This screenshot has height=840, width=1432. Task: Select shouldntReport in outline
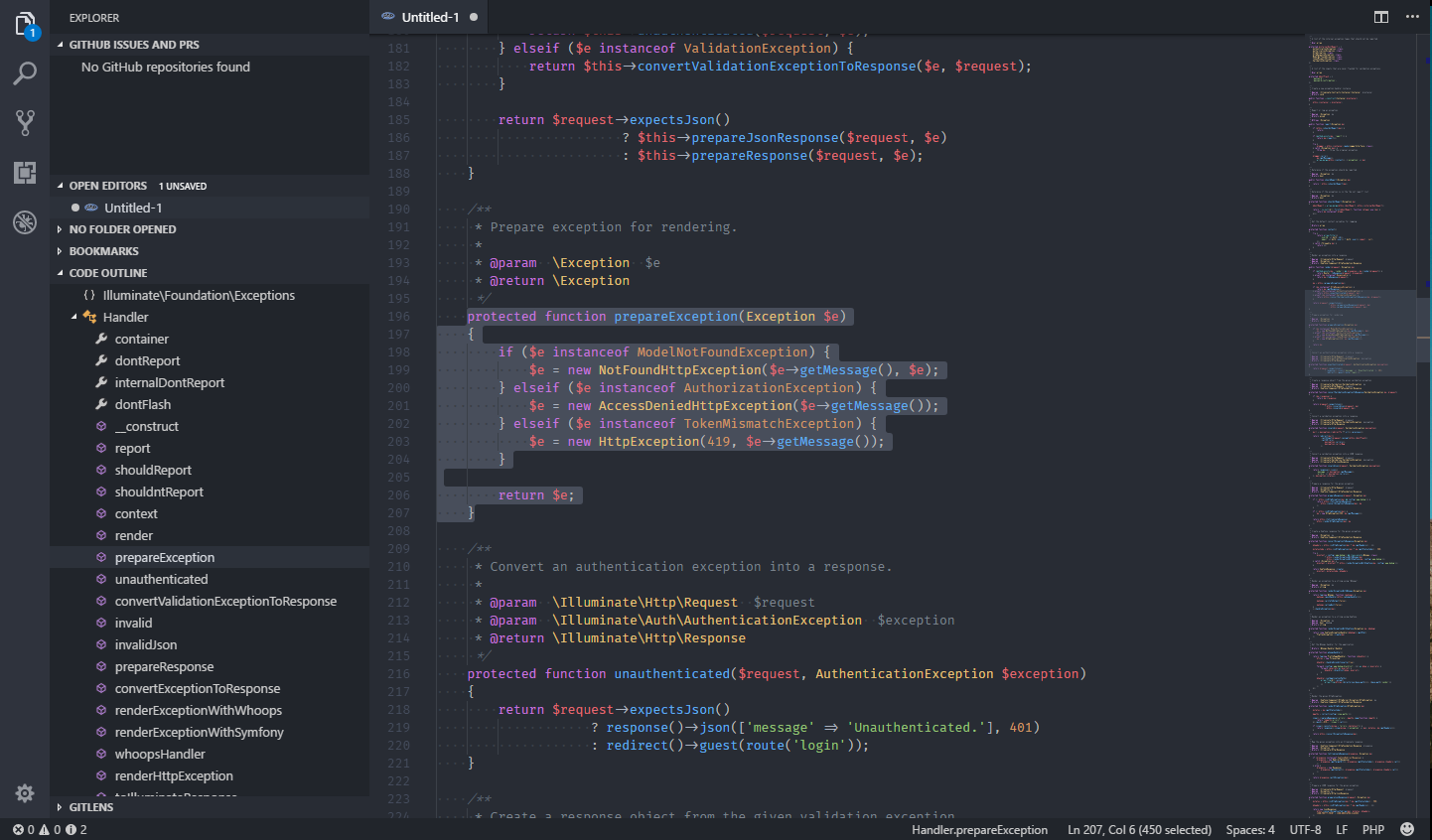pos(210,491)
